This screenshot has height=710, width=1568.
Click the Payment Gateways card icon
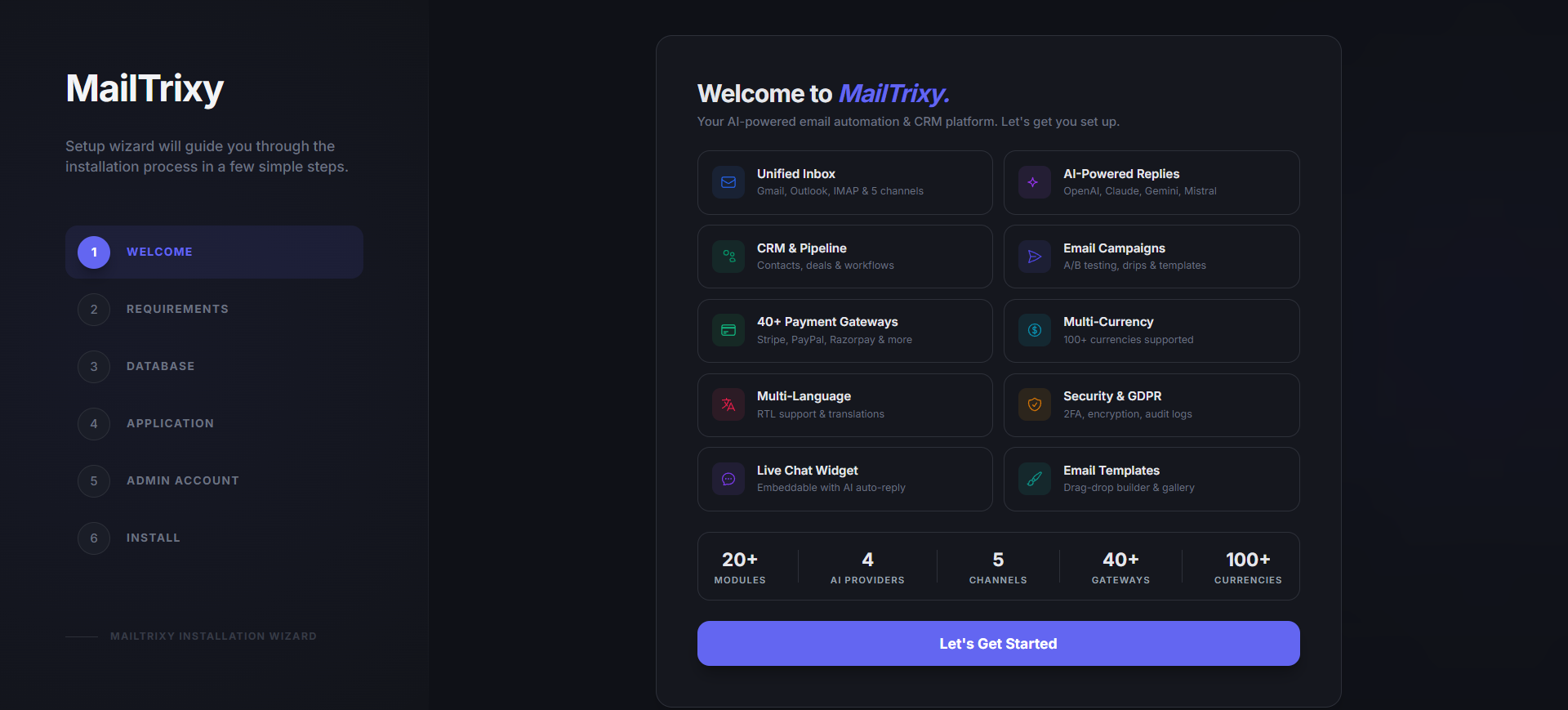point(728,330)
